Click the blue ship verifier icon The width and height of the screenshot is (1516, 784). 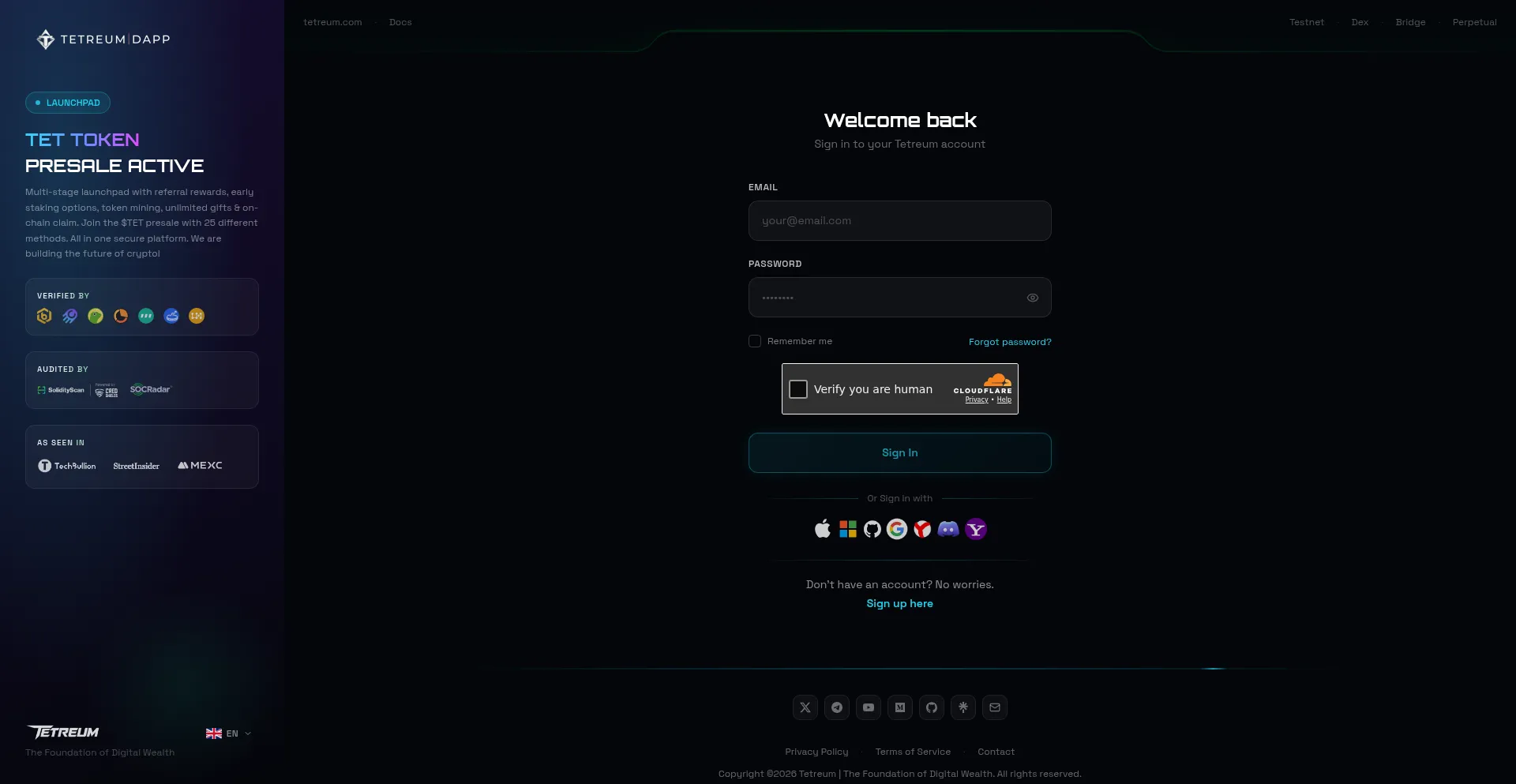(171, 316)
